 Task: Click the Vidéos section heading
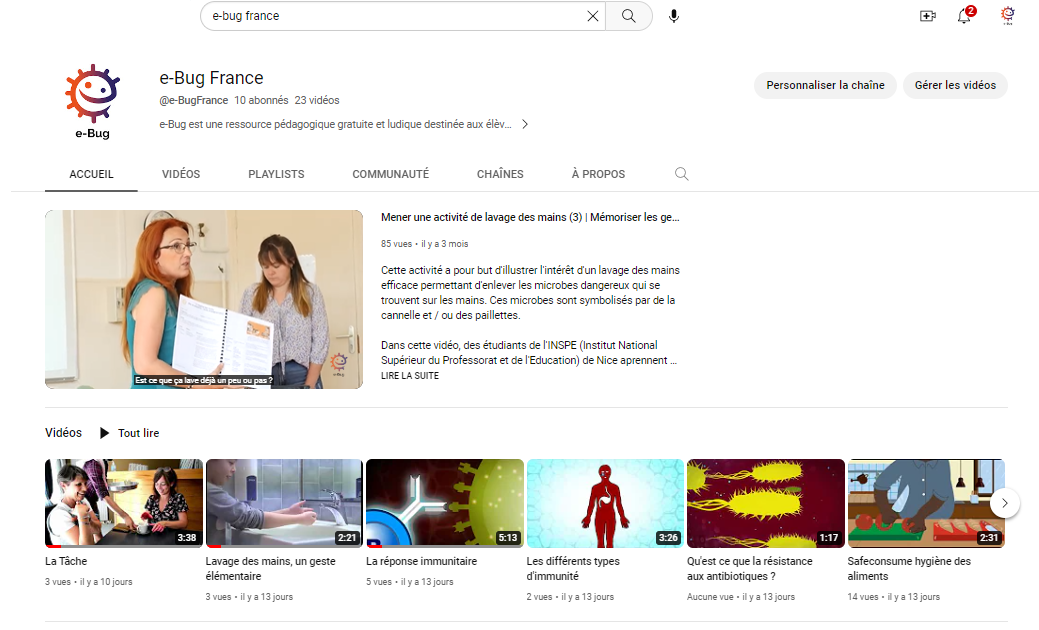pyautogui.click(x=64, y=433)
